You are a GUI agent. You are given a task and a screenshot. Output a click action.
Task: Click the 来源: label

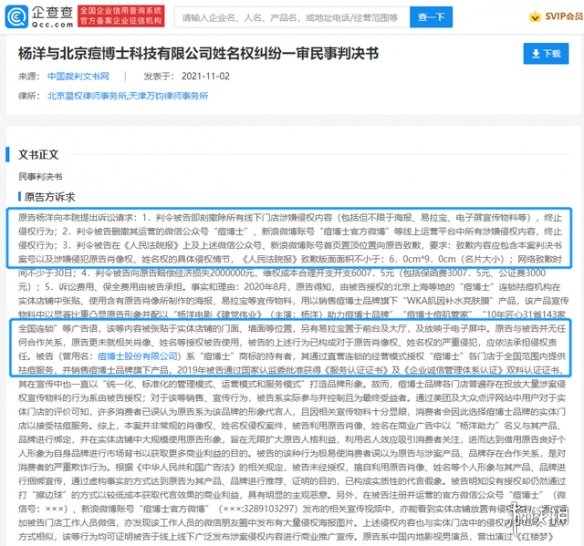click(x=29, y=76)
